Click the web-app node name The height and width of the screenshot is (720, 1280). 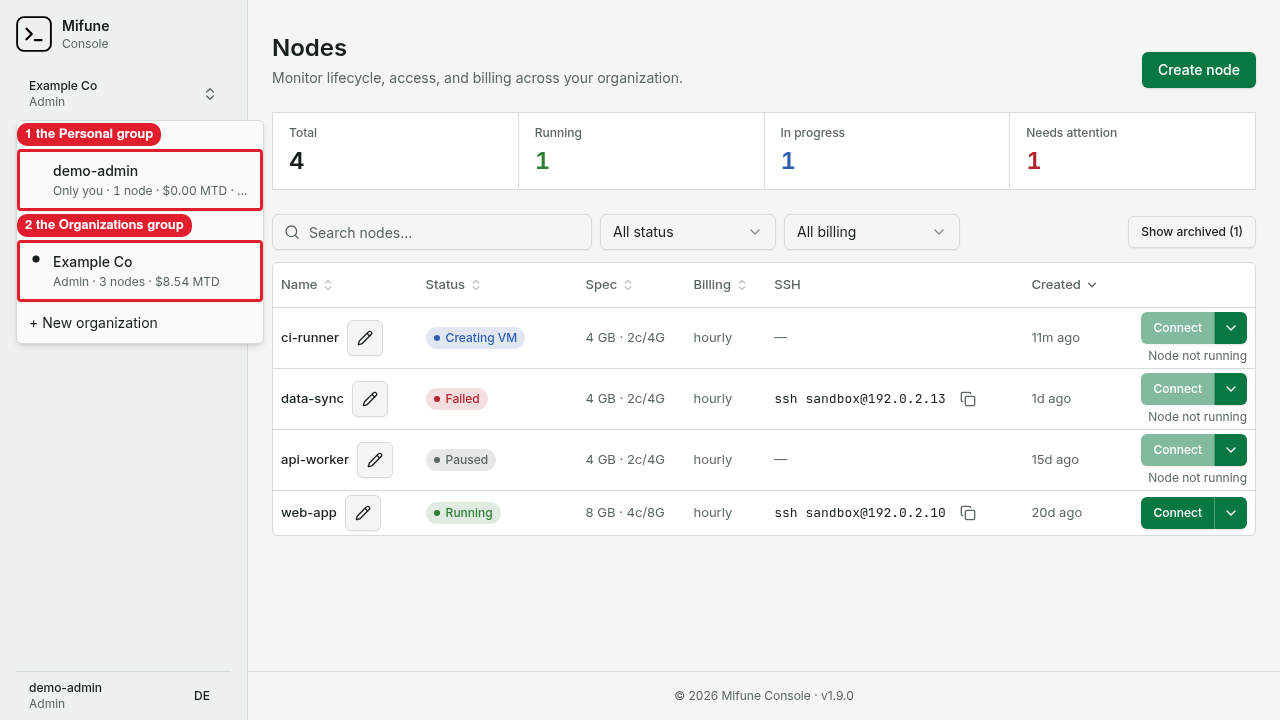[x=309, y=513]
